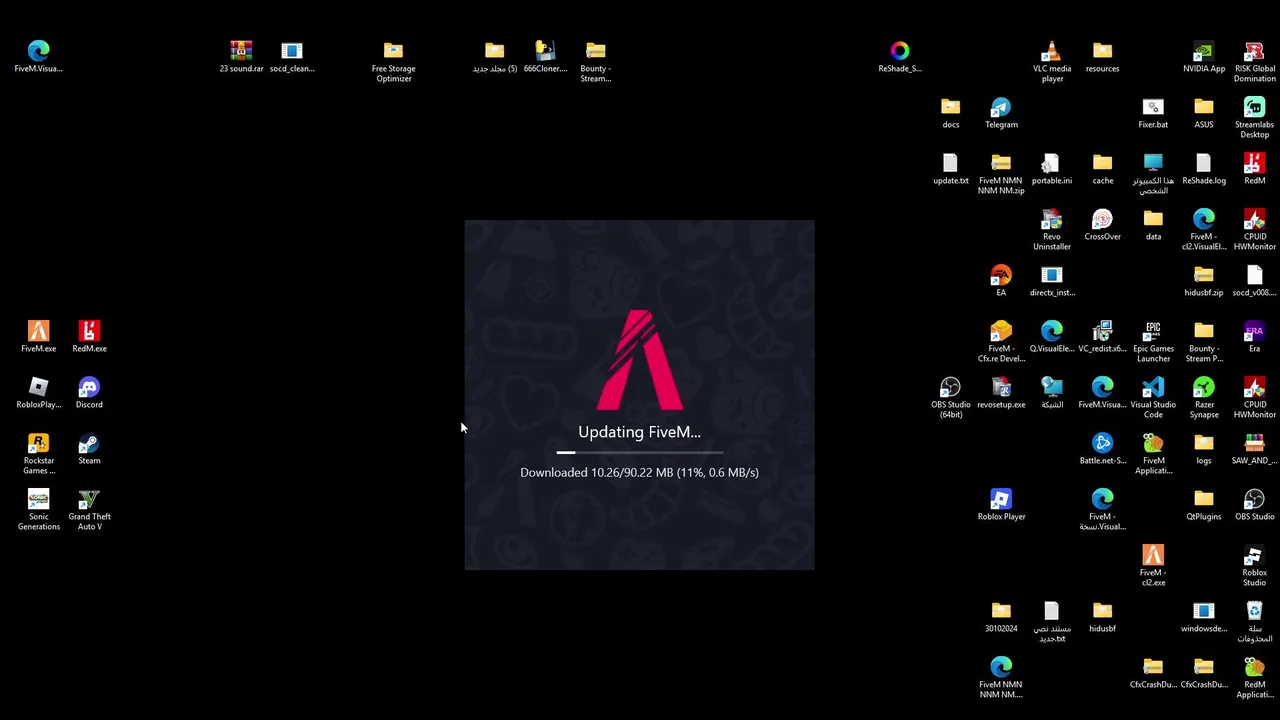
Task: Select the ReShade_S... setup icon
Action: pos(900,57)
